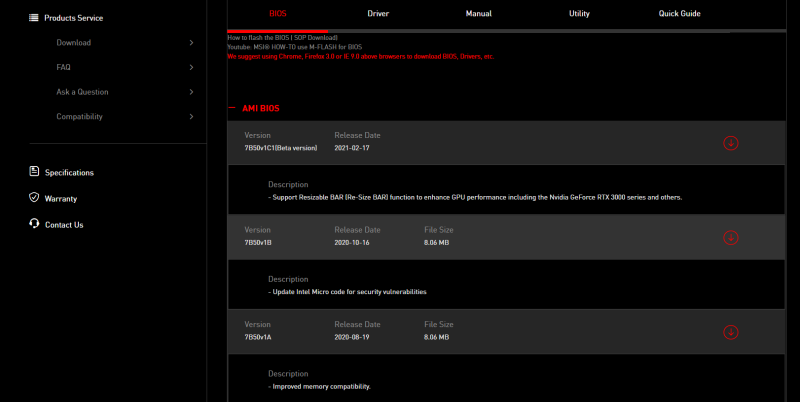Expand the FAQ submenu chevron
800x402 pixels.
coord(191,67)
